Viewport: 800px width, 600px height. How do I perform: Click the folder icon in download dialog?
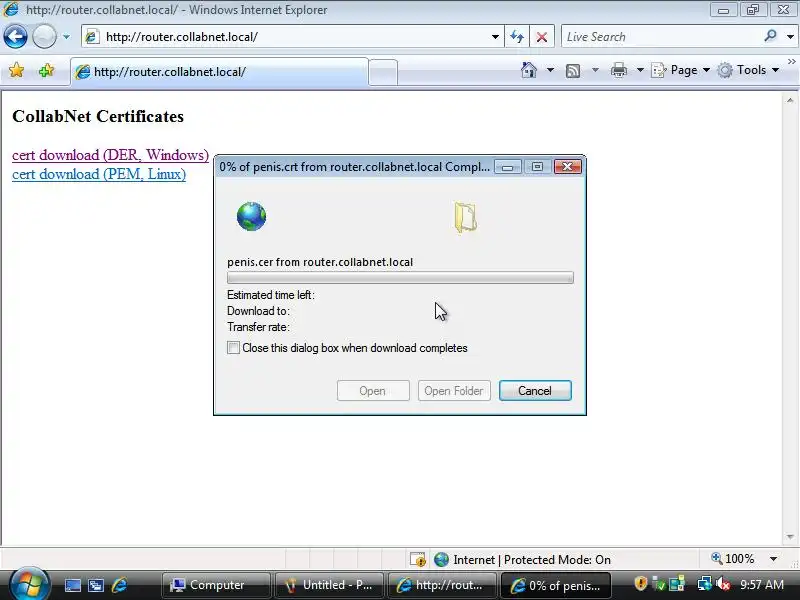[x=465, y=218]
